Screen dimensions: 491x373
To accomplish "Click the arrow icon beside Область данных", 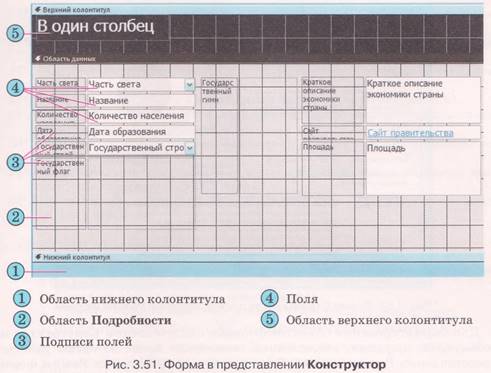I will pyautogui.click(x=38, y=59).
